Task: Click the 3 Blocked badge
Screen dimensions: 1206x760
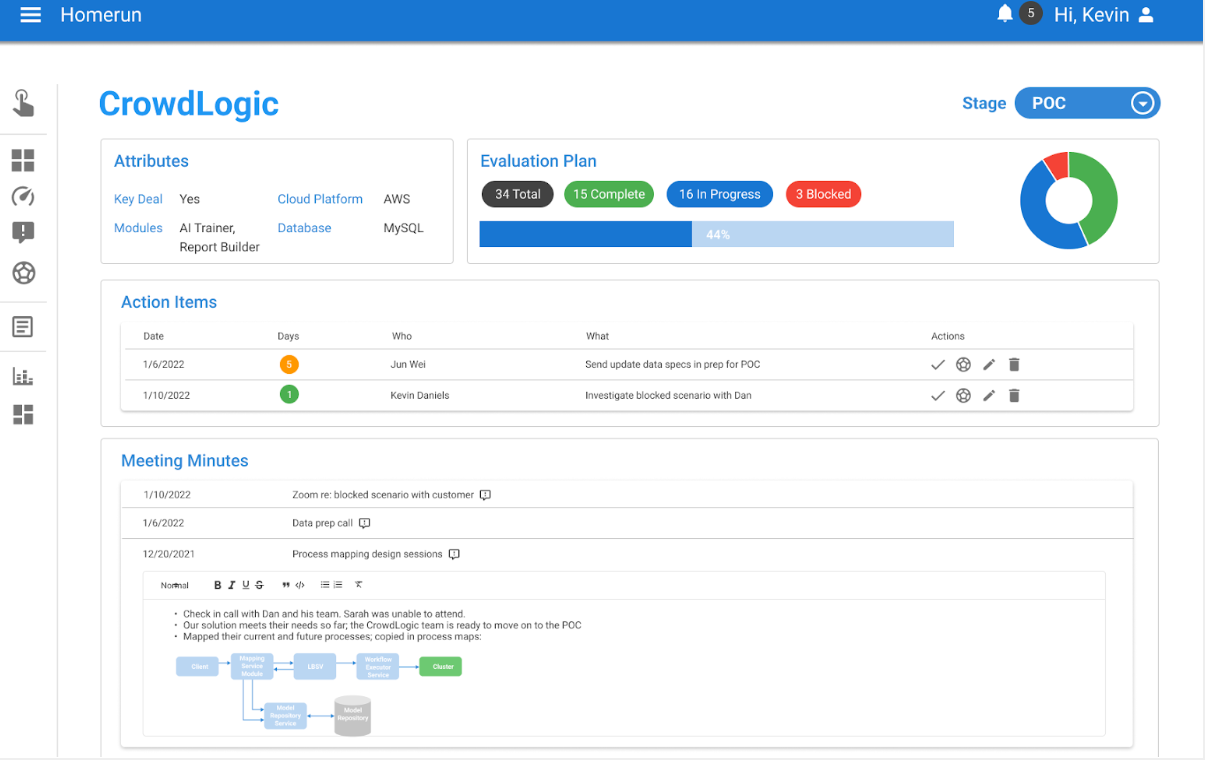Action: pyautogui.click(x=823, y=194)
